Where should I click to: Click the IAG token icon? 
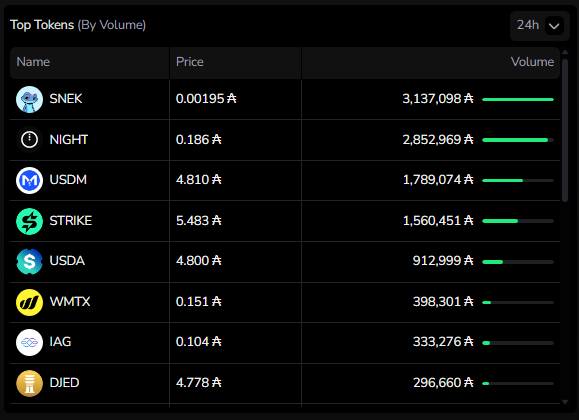tap(30, 342)
